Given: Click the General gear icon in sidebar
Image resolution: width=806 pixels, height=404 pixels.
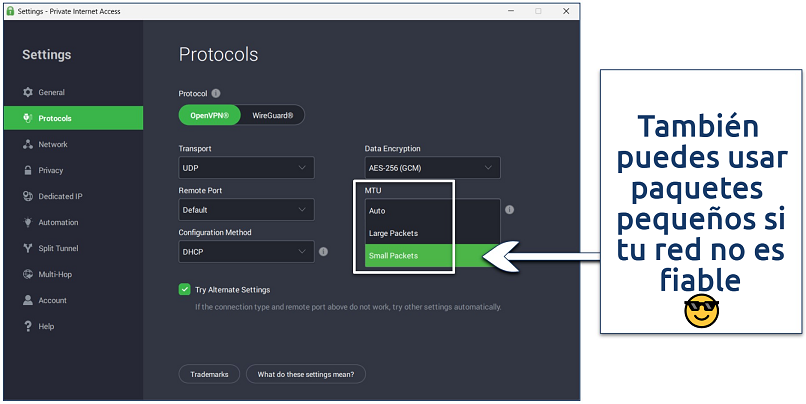Looking at the screenshot, I should click(x=28, y=93).
